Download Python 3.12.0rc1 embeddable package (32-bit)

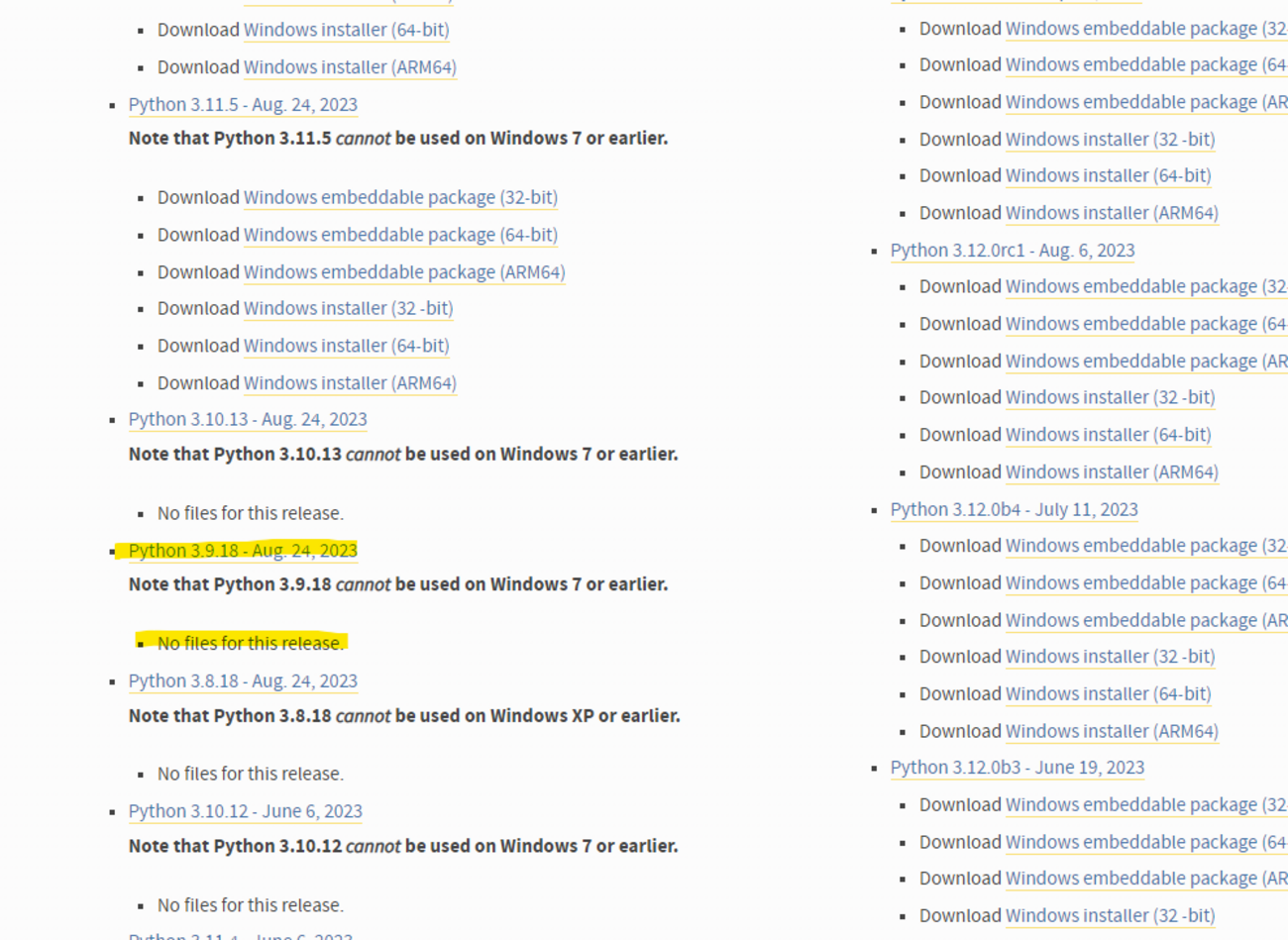pyautogui.click(x=1146, y=287)
